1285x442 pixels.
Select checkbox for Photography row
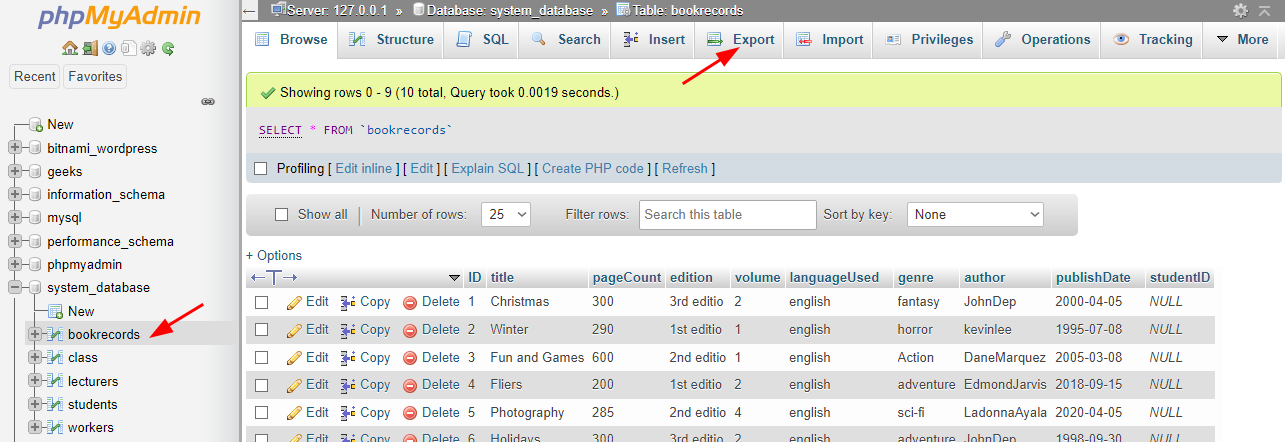click(262, 412)
